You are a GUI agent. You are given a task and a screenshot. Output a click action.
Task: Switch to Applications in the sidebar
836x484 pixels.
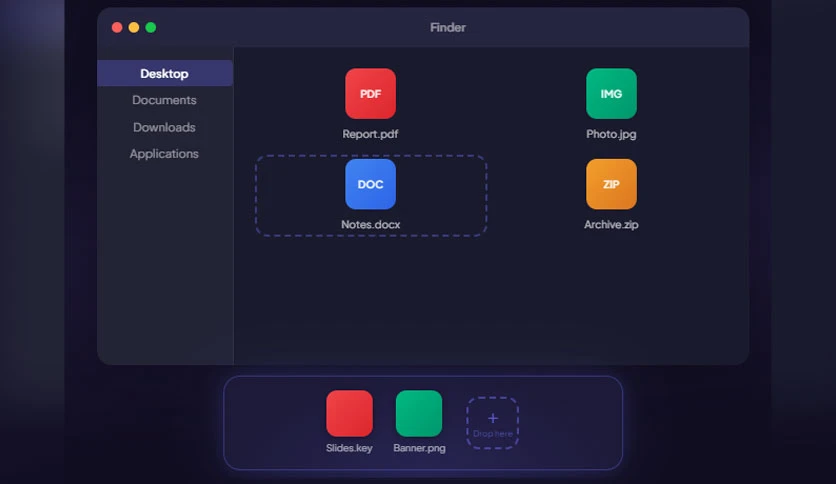(165, 154)
